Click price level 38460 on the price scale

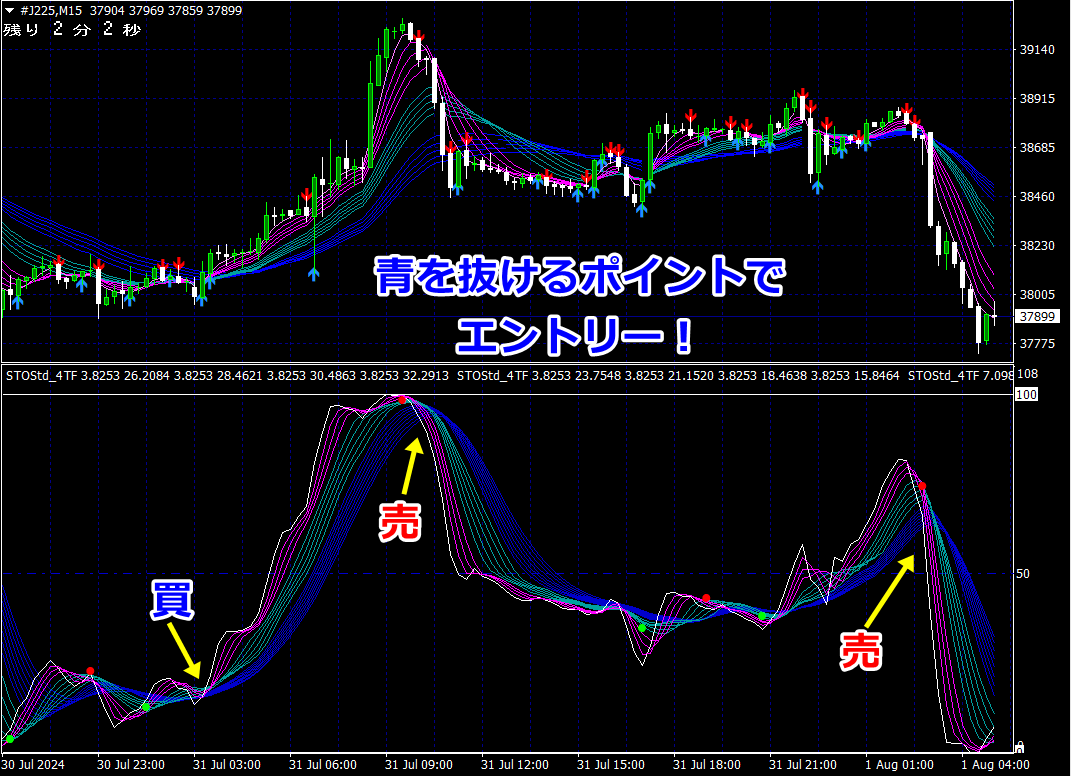[1037, 197]
